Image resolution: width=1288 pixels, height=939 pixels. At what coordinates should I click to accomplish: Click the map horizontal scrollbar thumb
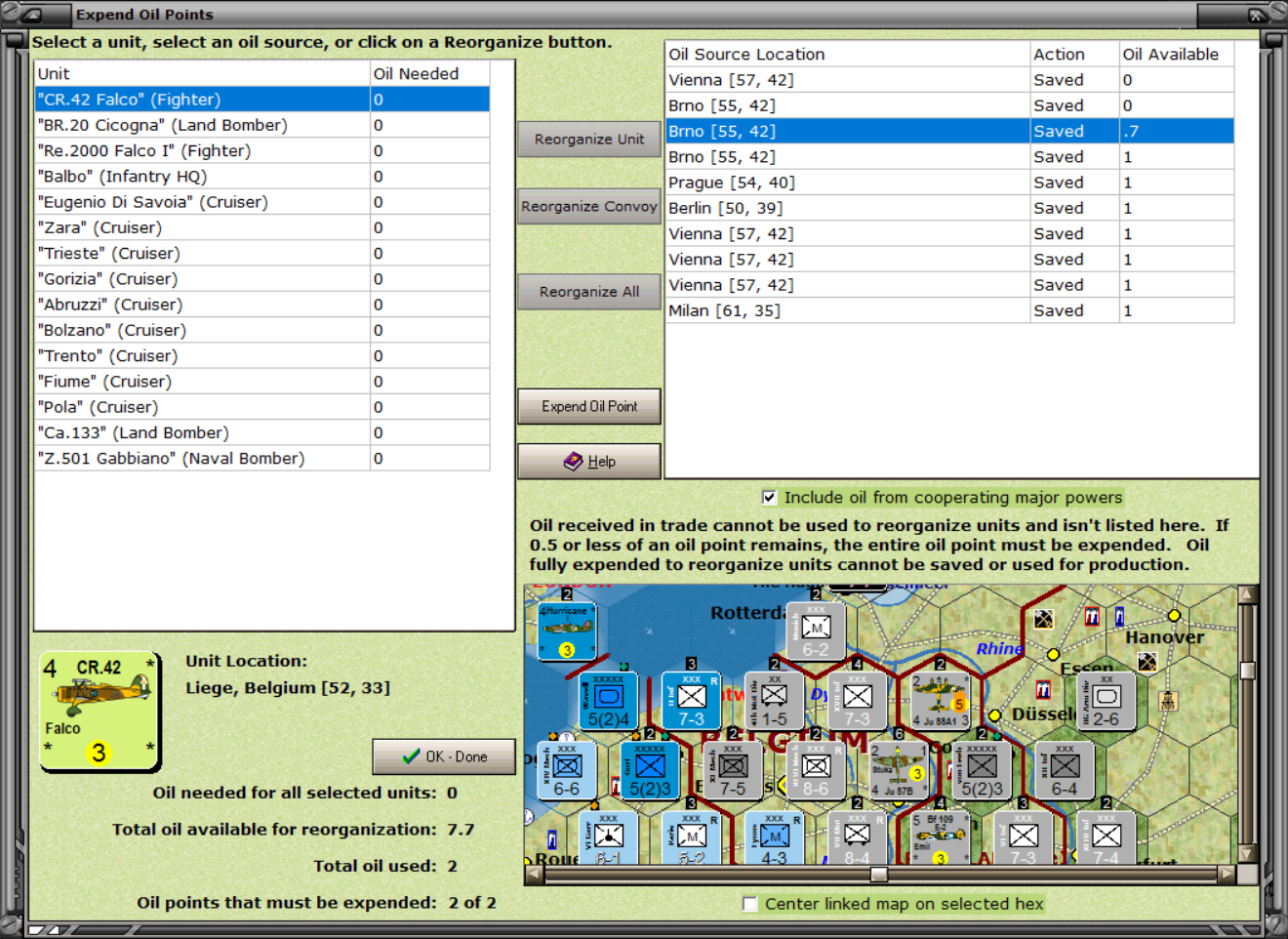[879, 874]
